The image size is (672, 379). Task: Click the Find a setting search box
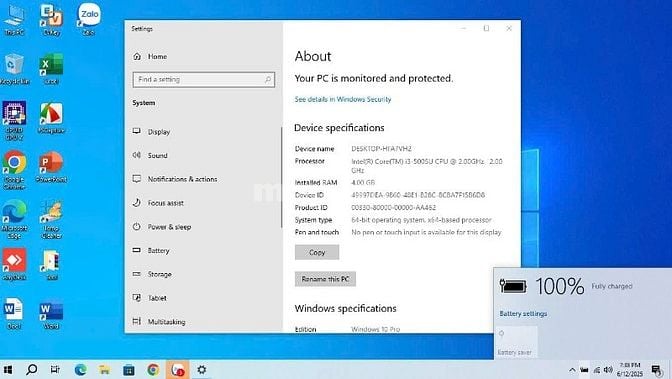tap(204, 80)
